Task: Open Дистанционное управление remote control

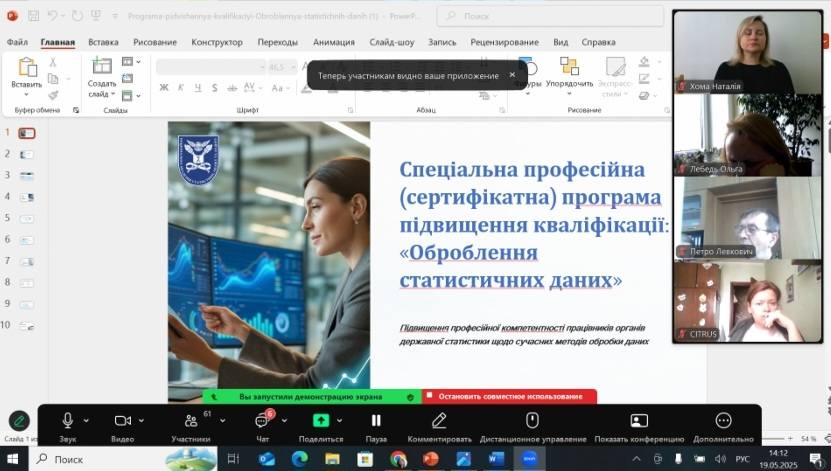Action: tap(532, 421)
